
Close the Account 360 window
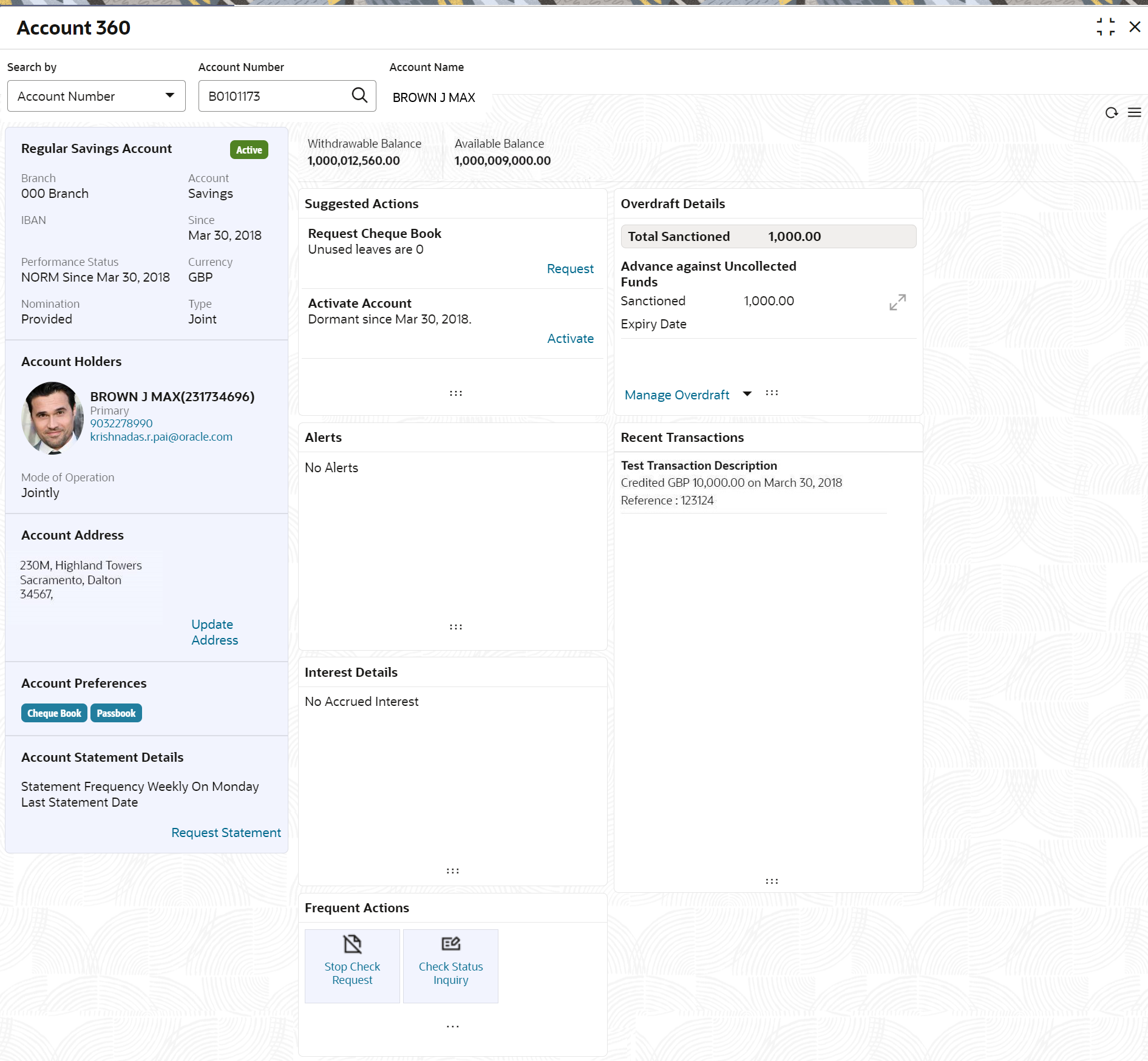pyautogui.click(x=1134, y=27)
